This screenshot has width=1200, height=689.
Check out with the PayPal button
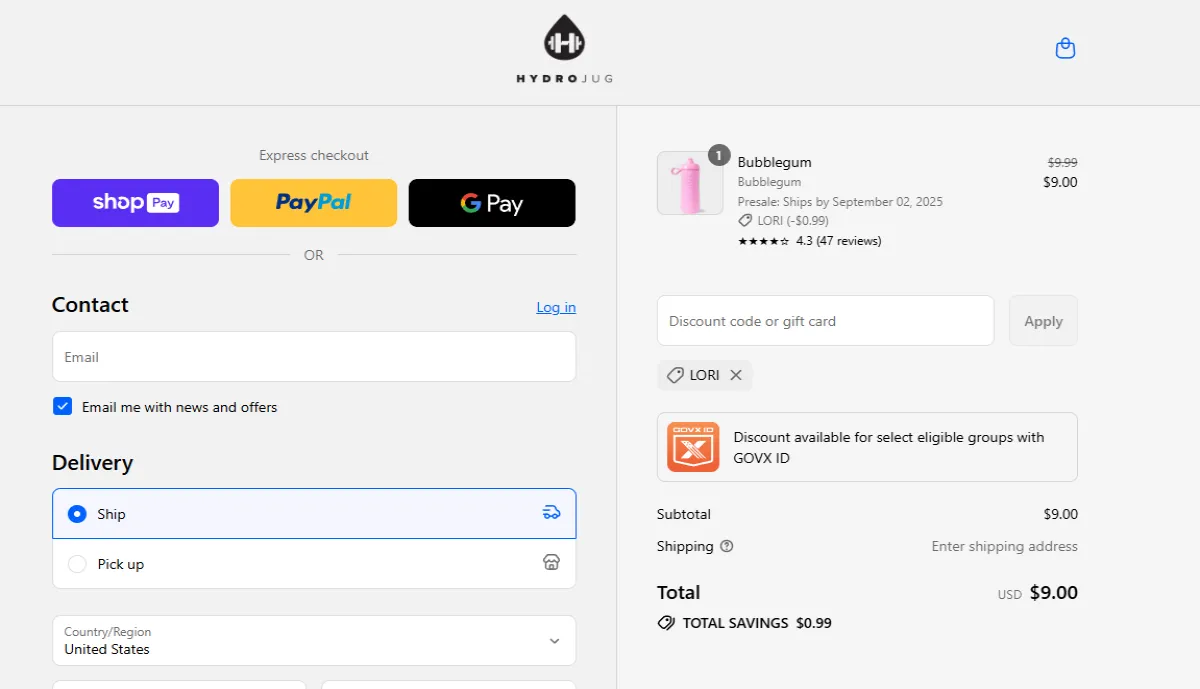click(x=313, y=203)
